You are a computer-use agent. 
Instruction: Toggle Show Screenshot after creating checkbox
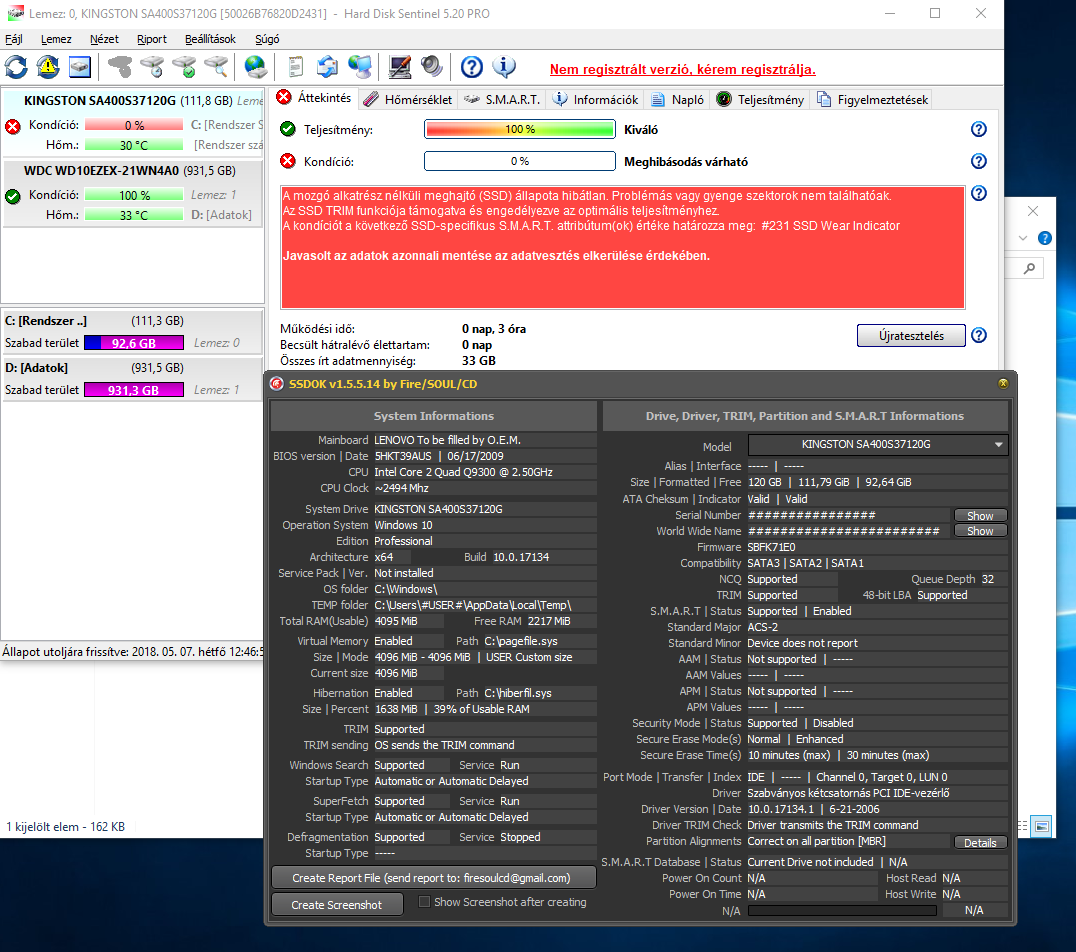424,902
